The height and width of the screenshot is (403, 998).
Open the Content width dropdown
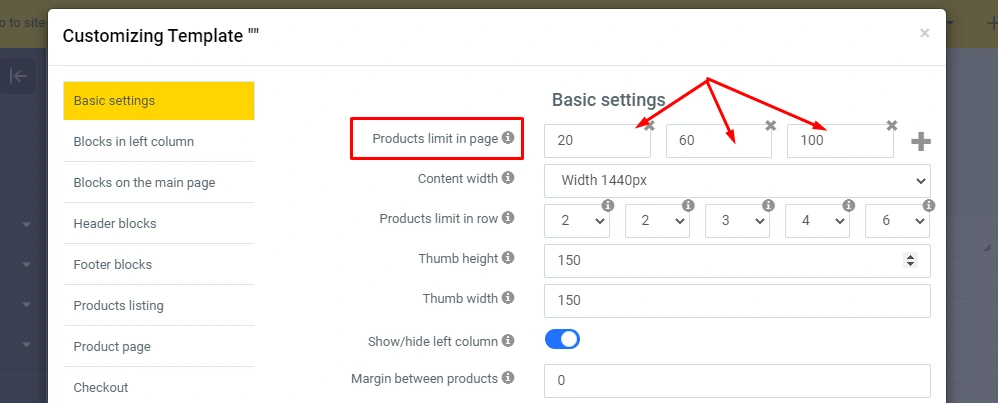737,181
